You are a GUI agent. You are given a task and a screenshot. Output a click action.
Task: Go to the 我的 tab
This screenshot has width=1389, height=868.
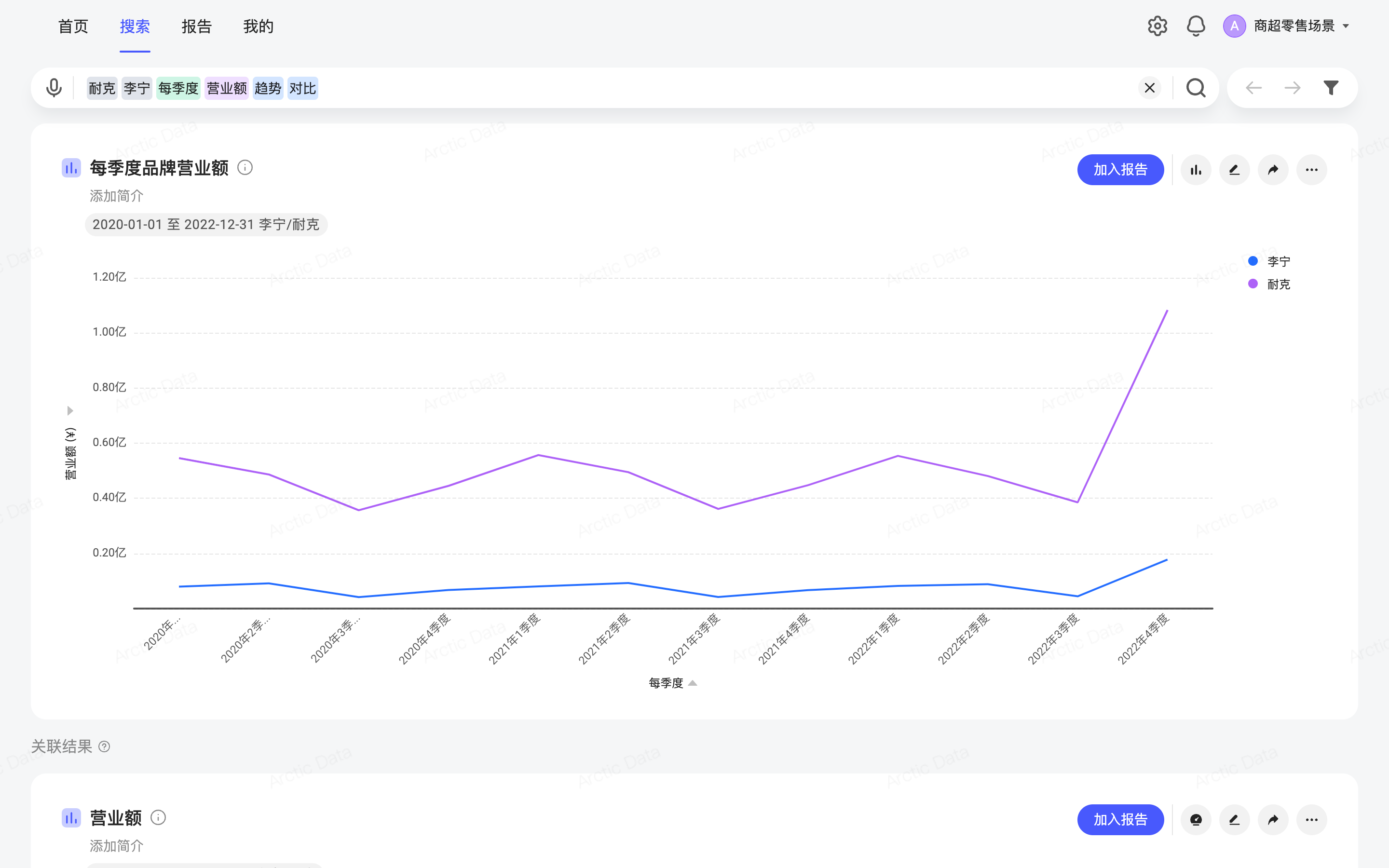(x=259, y=27)
